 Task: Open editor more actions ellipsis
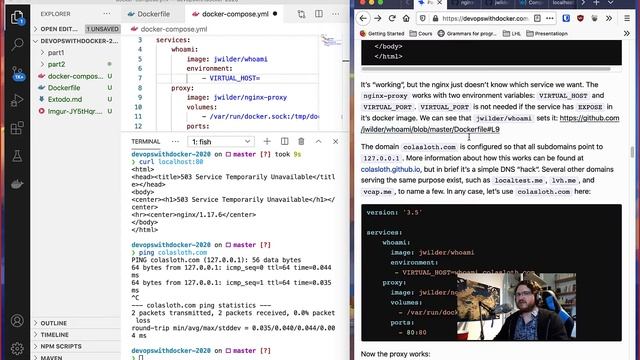tap(336, 14)
